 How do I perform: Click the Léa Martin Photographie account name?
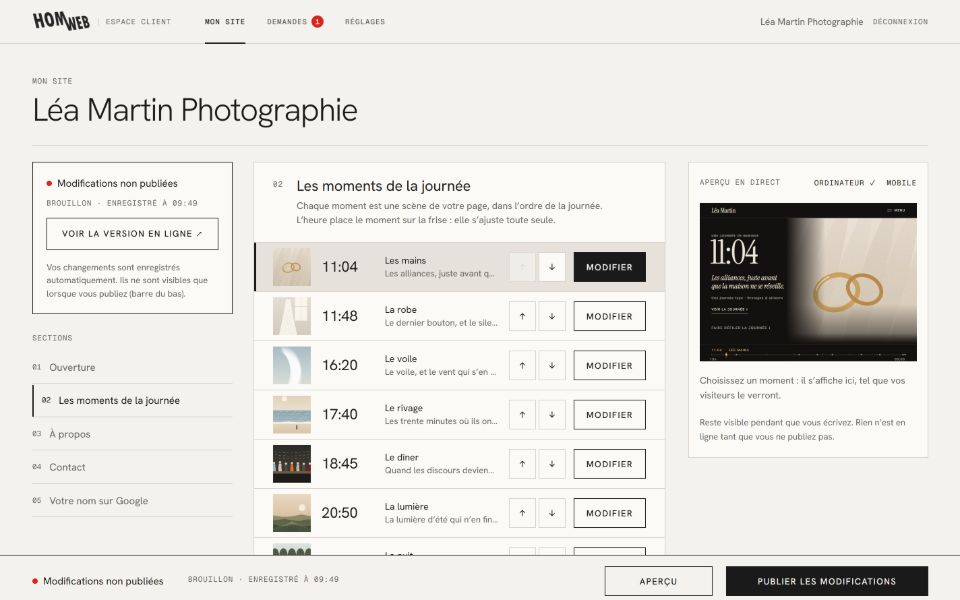pos(811,21)
